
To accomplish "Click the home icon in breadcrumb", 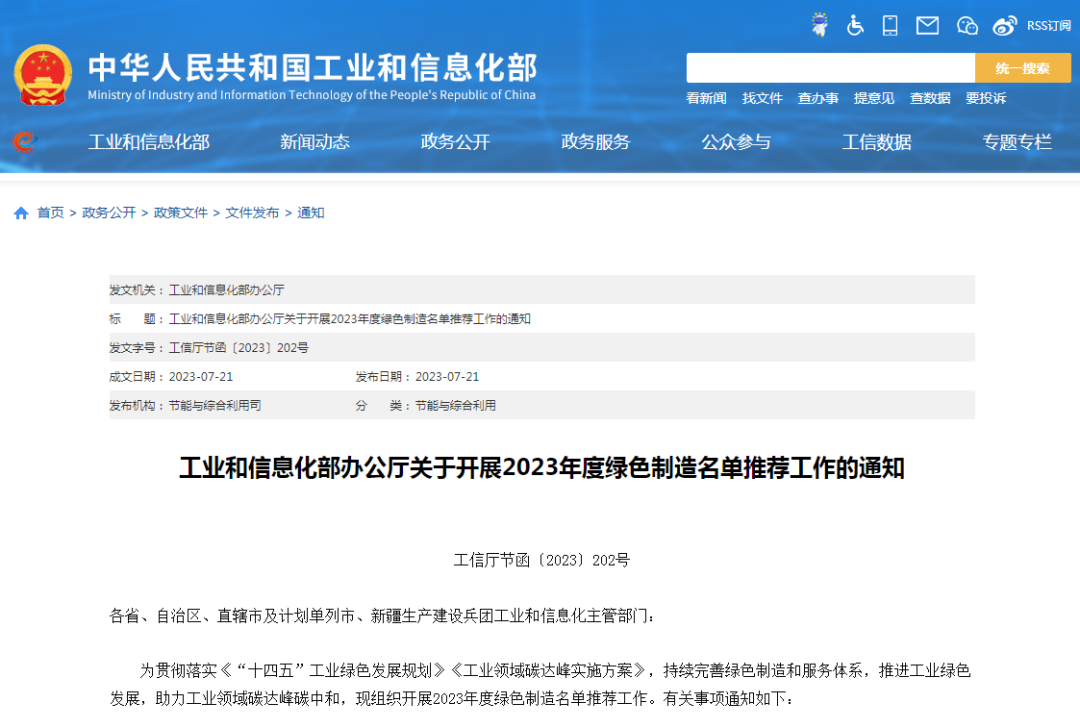I will pos(21,214).
